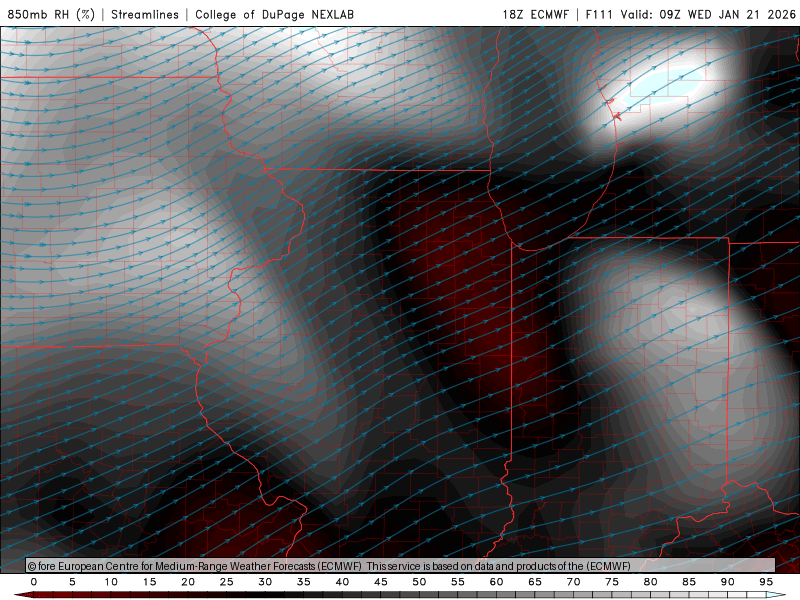This screenshot has height=600, width=800.
Task: Click the "20" label on color scale
Action: 188,582
